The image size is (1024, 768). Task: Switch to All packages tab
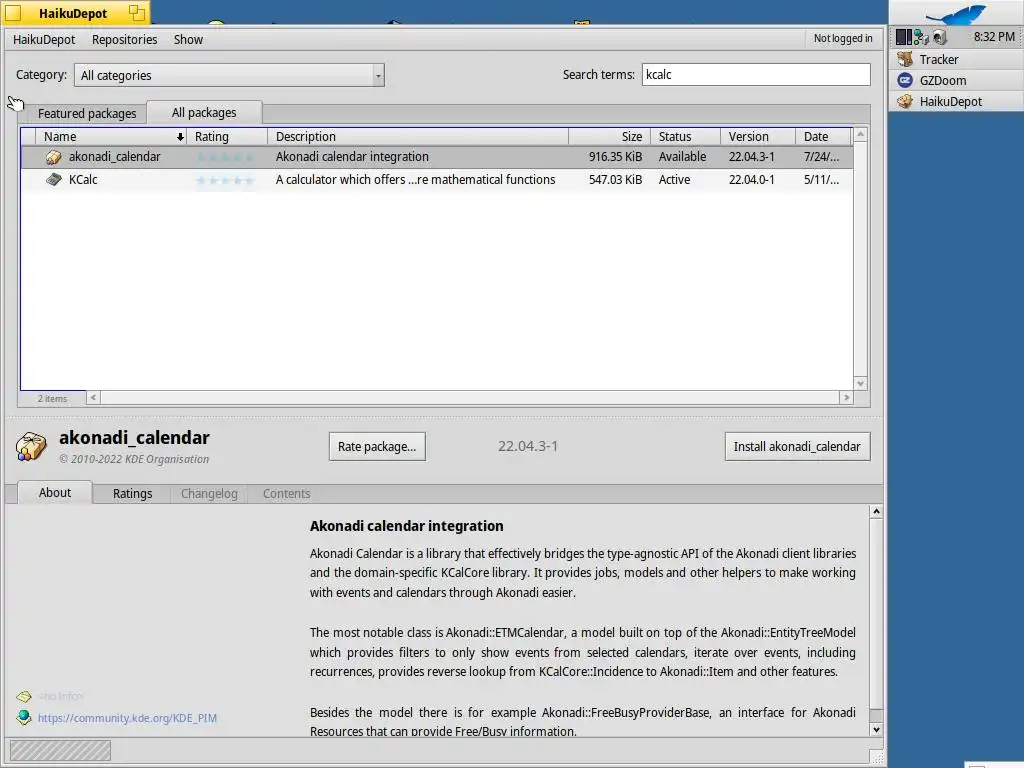pyautogui.click(x=204, y=112)
